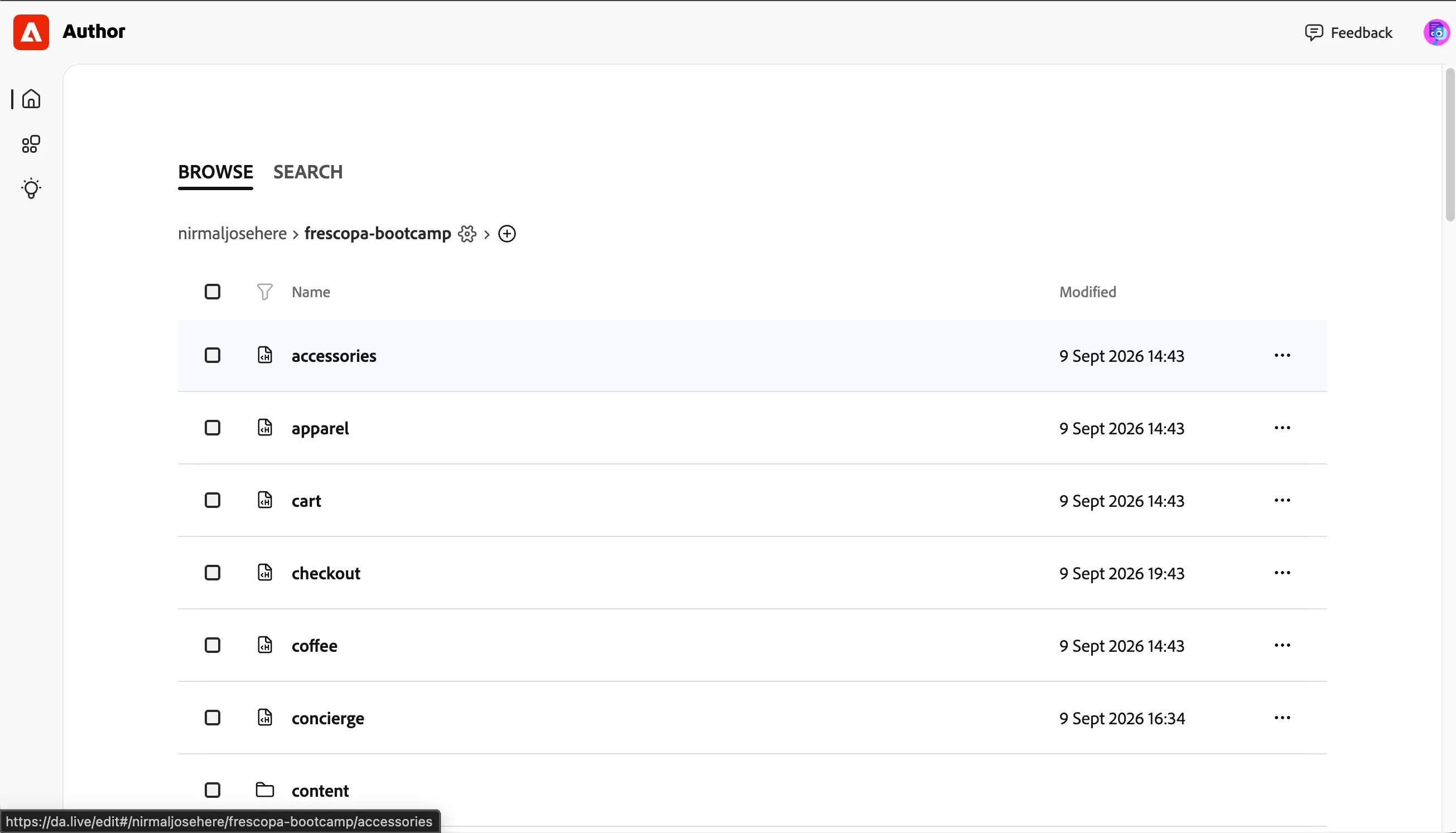
Task: Open the content folder
Action: click(321, 791)
